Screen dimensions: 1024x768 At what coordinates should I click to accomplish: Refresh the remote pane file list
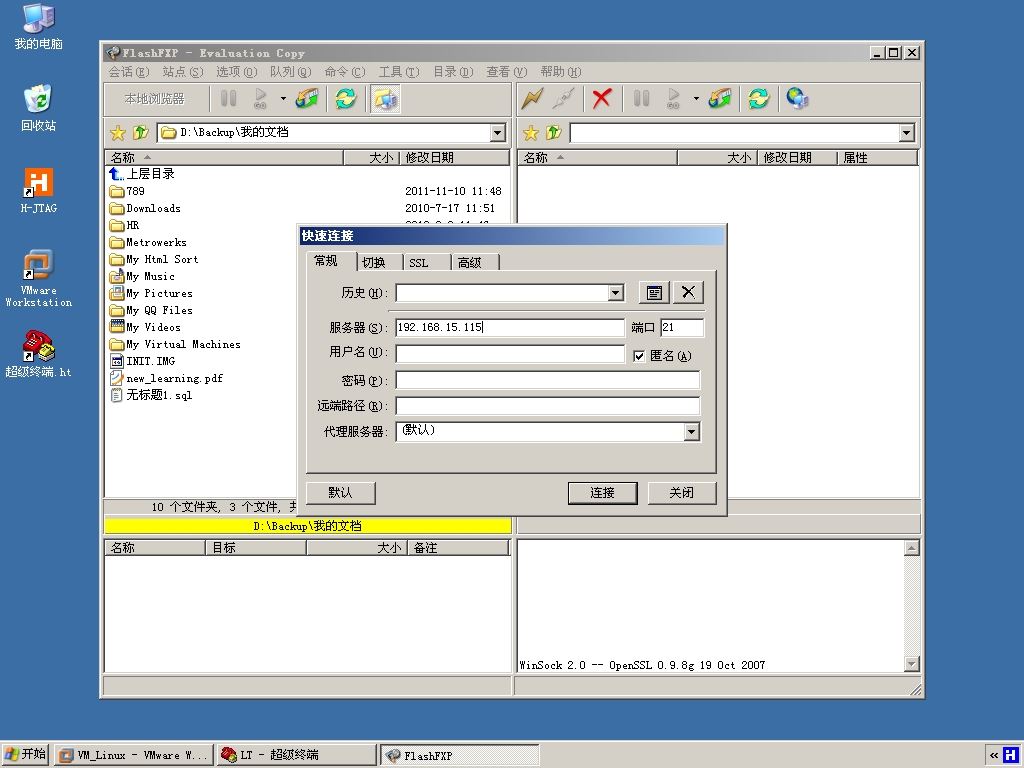pos(758,99)
